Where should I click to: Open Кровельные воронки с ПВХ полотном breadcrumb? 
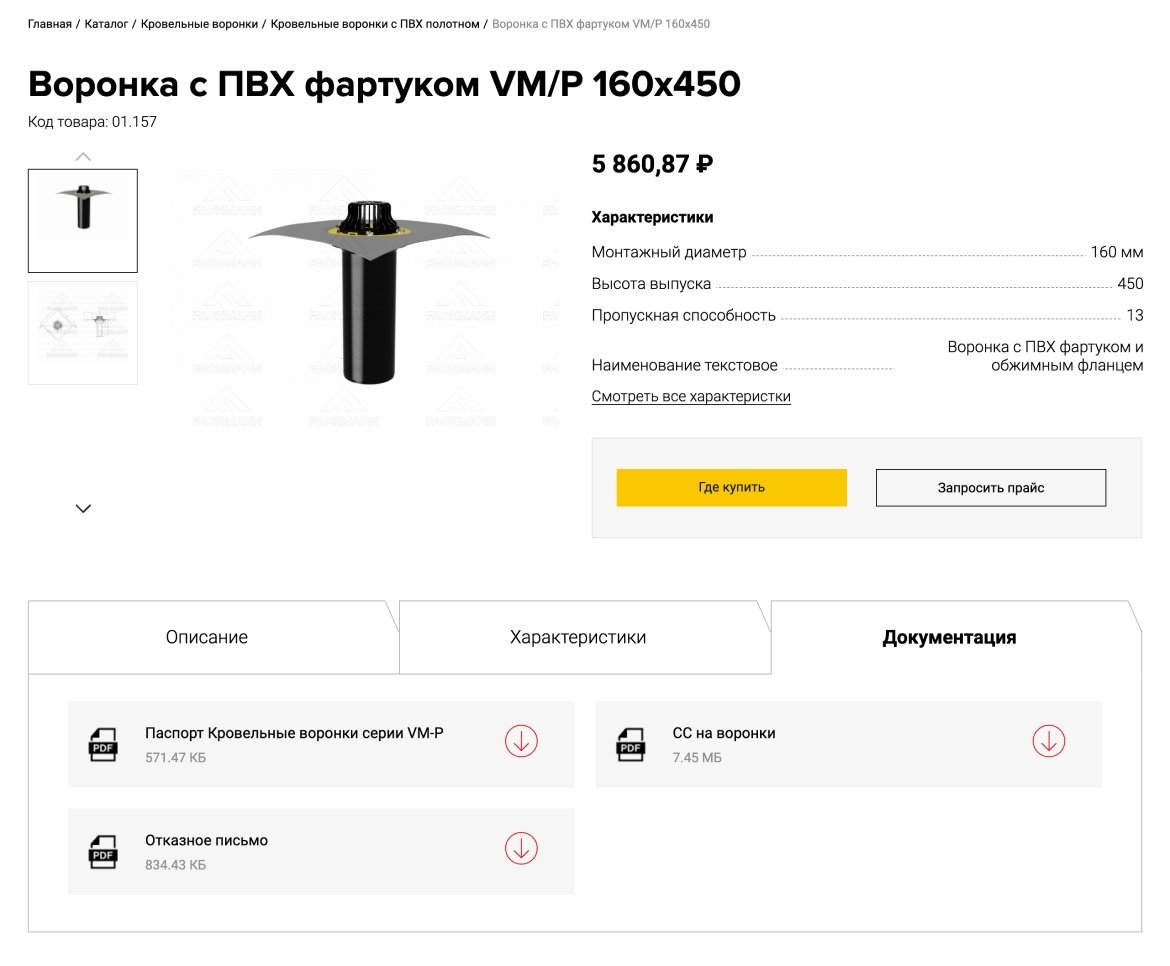[375, 23]
